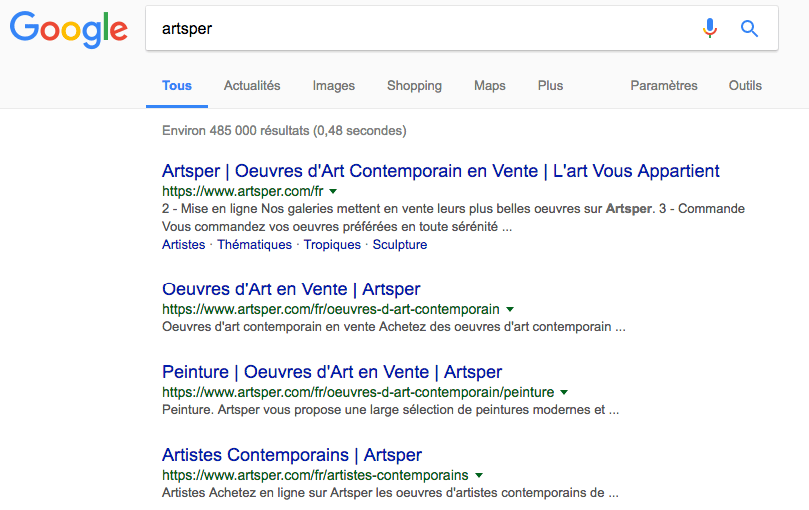Select the Tous tab

pos(177,86)
